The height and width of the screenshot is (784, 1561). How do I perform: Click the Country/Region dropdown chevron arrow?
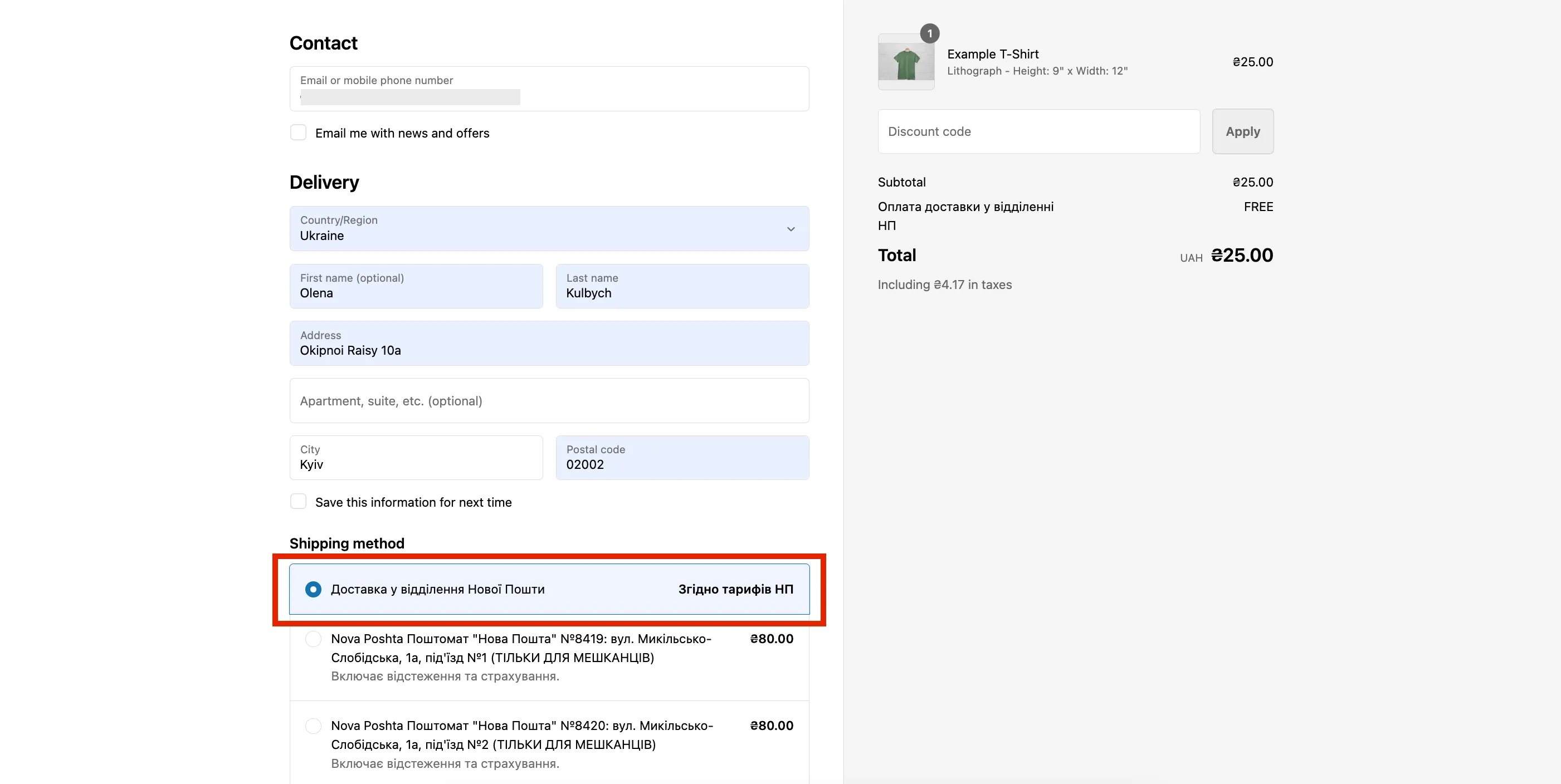click(790, 229)
